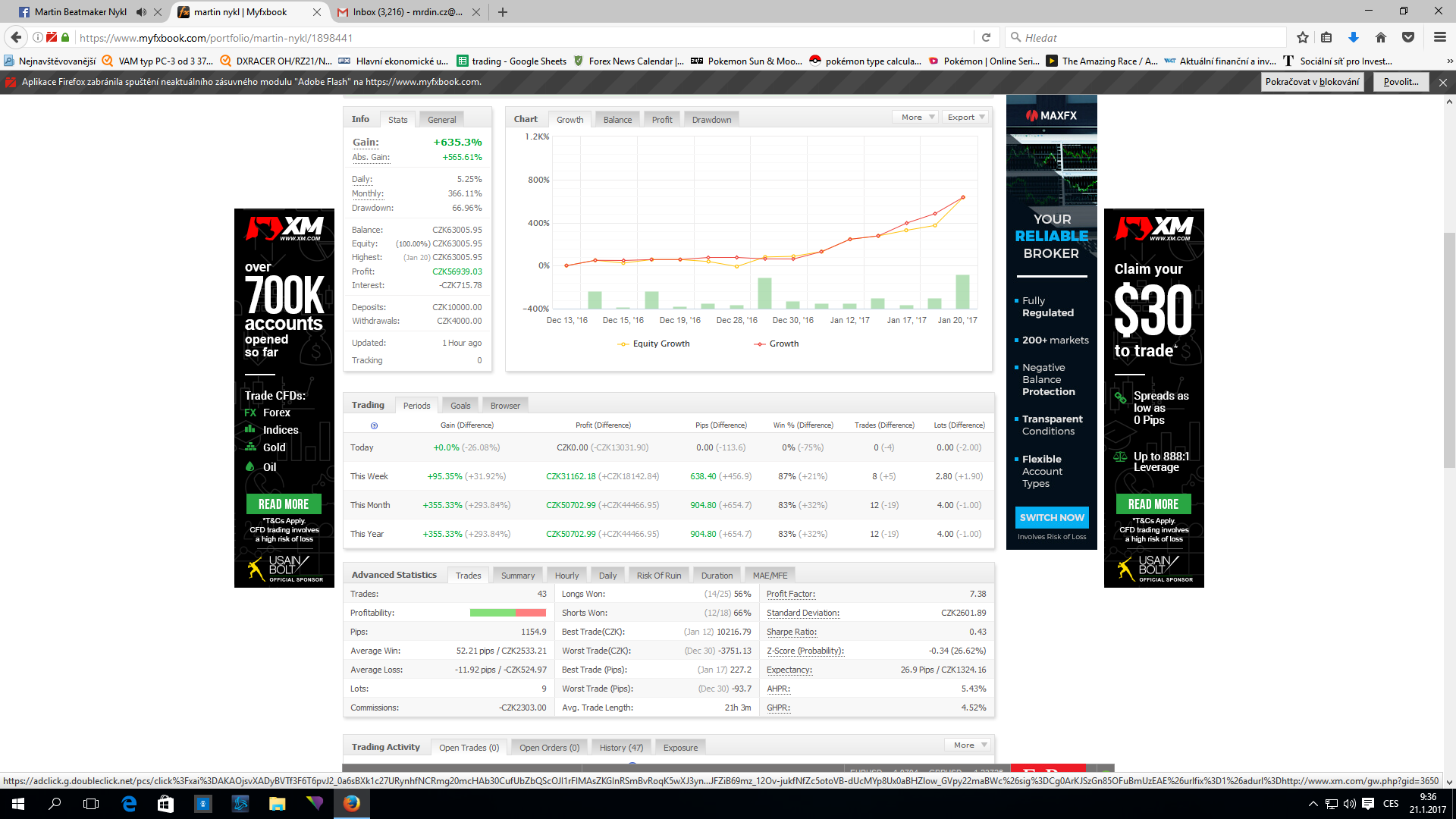Open the Pocket icon in toolbar
The image size is (1456, 819).
[1408, 37]
